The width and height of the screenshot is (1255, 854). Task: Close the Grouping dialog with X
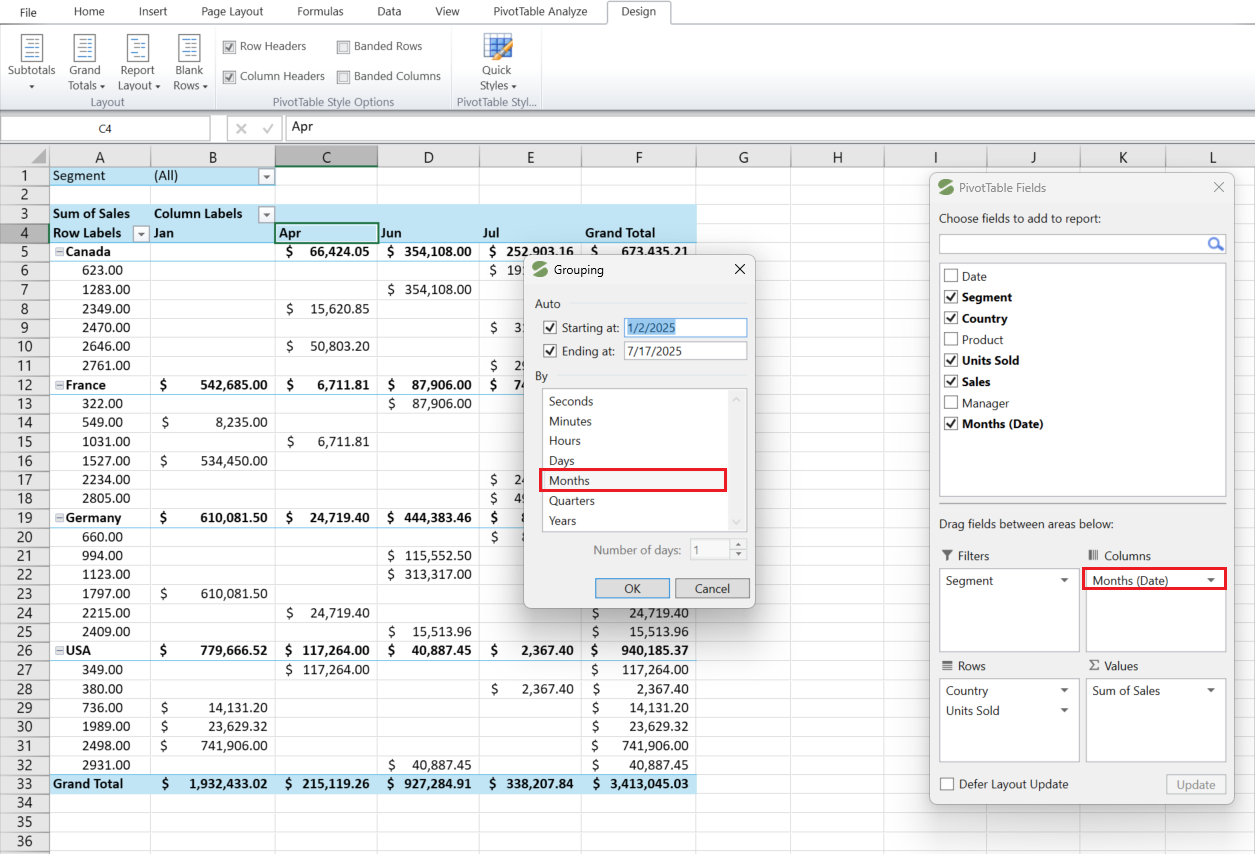click(x=740, y=269)
